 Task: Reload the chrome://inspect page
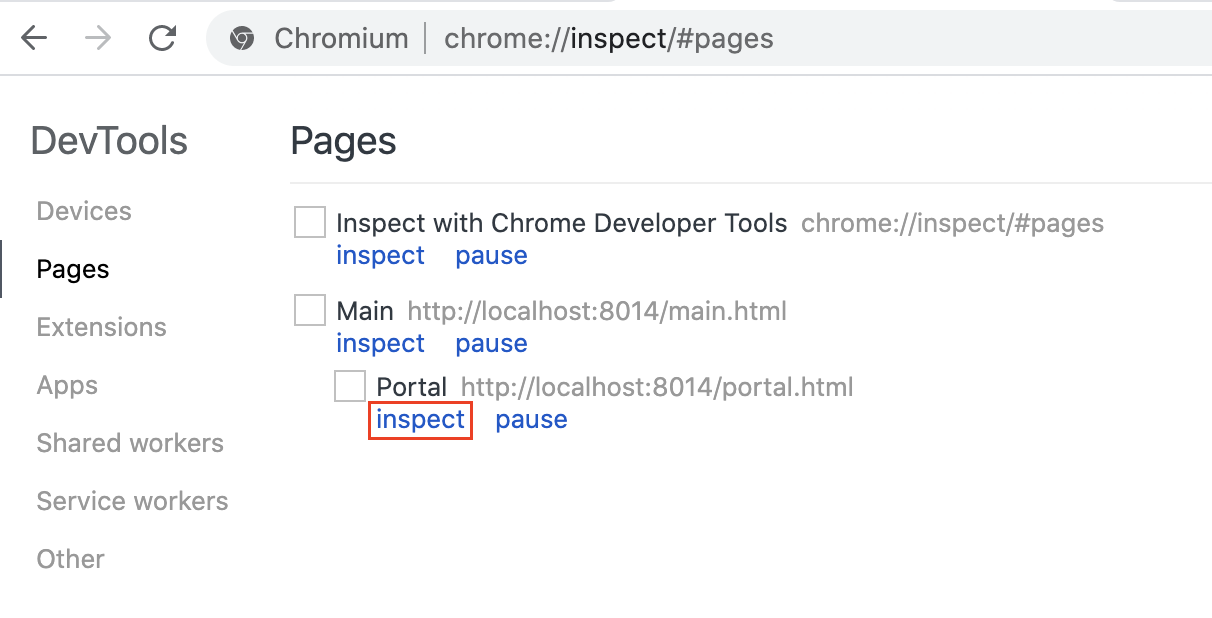[162, 39]
